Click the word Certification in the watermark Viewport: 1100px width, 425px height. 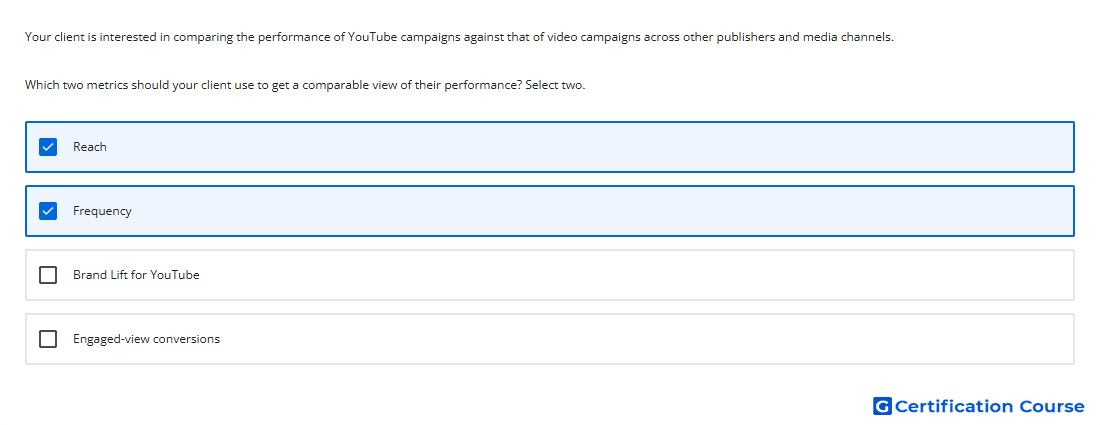954,407
